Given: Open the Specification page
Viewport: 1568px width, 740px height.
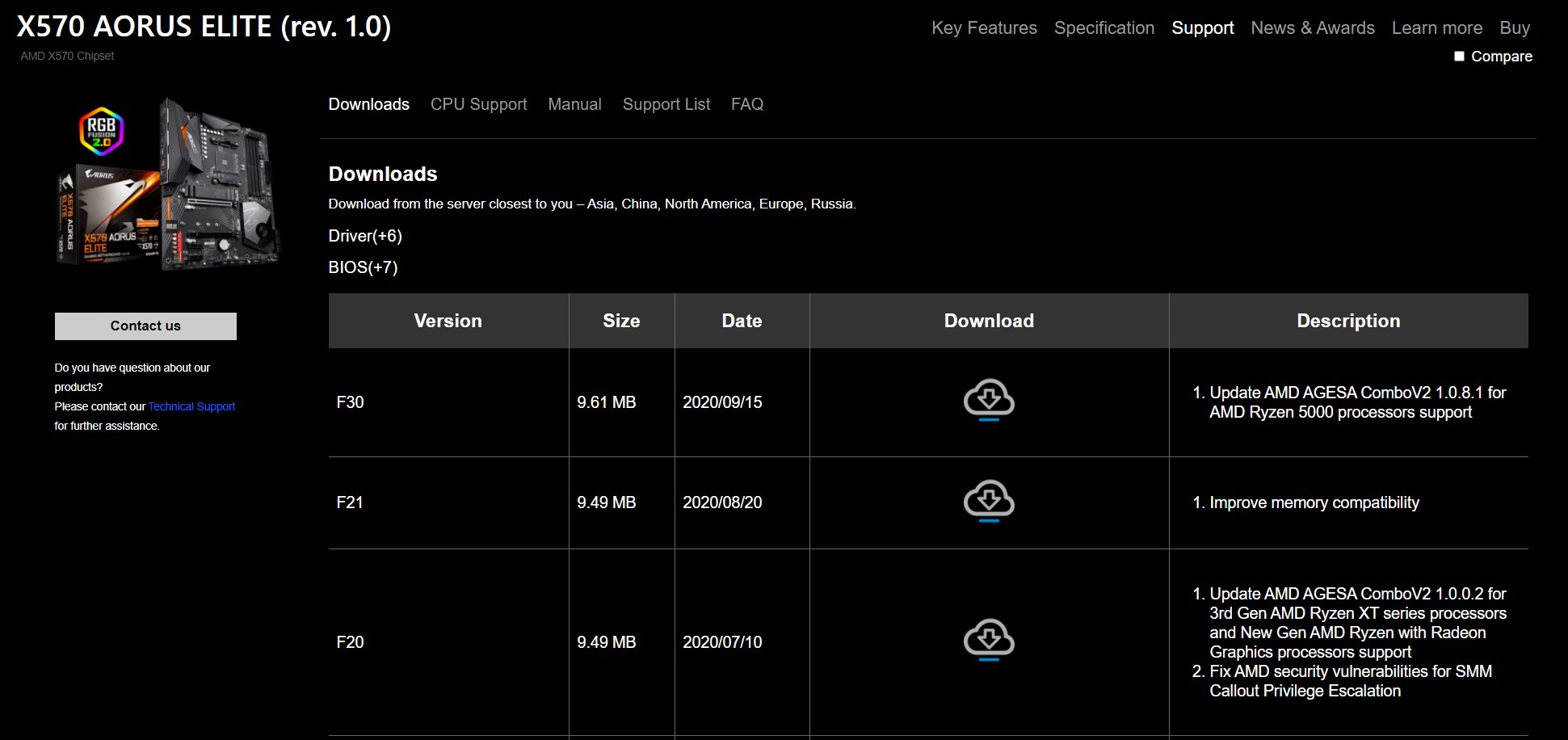Looking at the screenshot, I should tap(1104, 27).
